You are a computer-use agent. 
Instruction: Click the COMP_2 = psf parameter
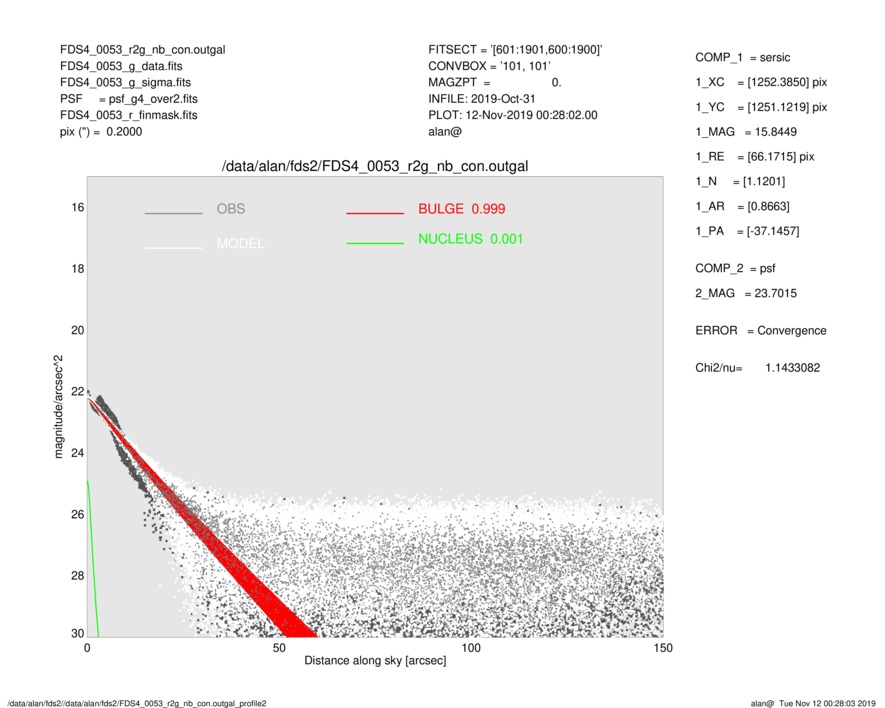735,269
